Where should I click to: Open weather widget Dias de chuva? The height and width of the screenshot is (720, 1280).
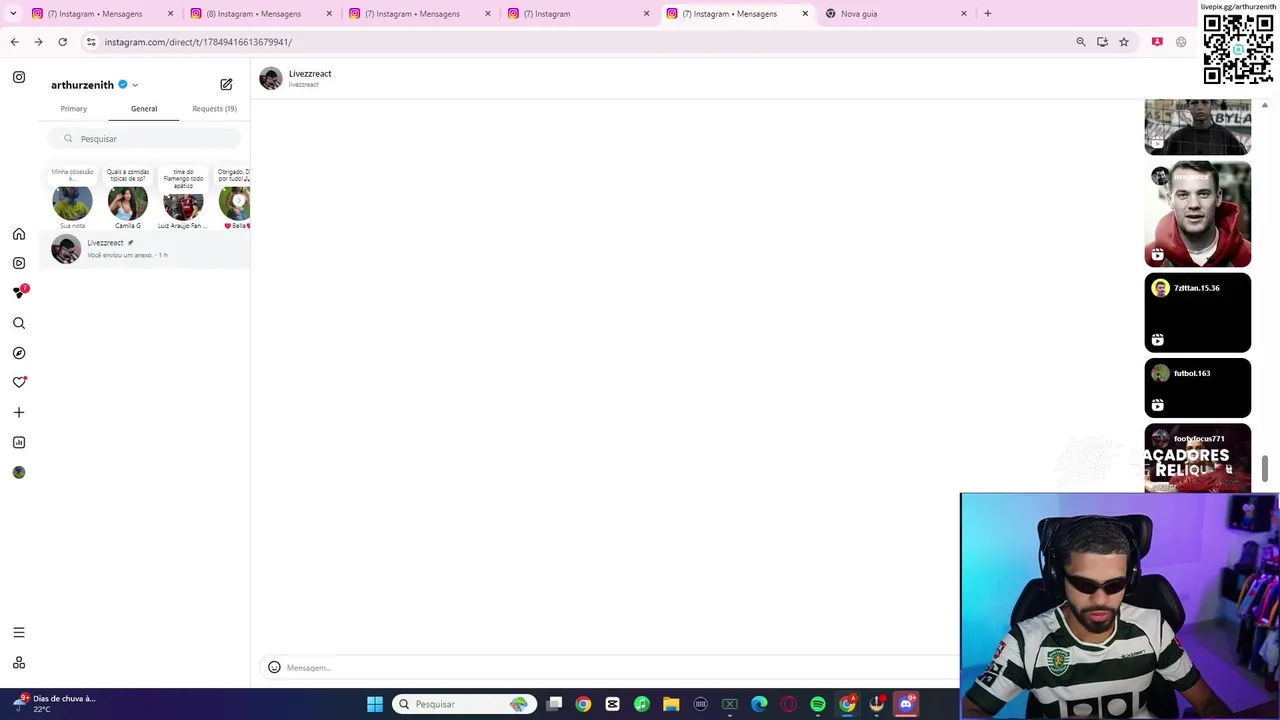pos(55,704)
